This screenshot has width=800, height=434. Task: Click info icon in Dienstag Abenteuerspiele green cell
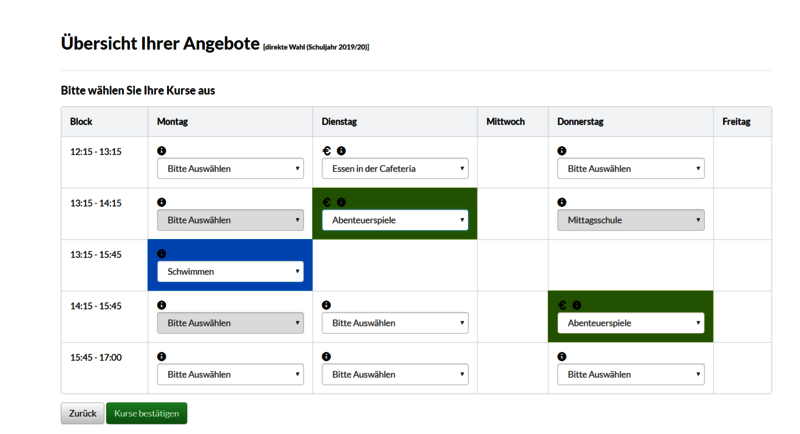[341, 202]
